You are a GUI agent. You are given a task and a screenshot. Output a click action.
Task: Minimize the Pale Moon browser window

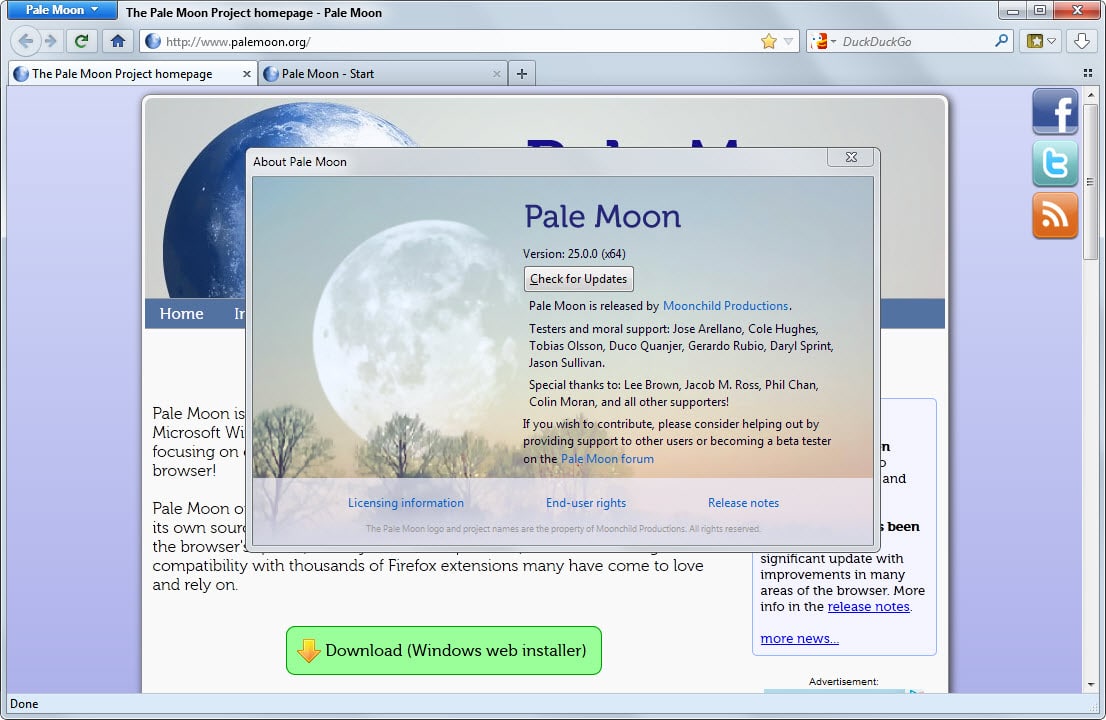[1013, 11]
